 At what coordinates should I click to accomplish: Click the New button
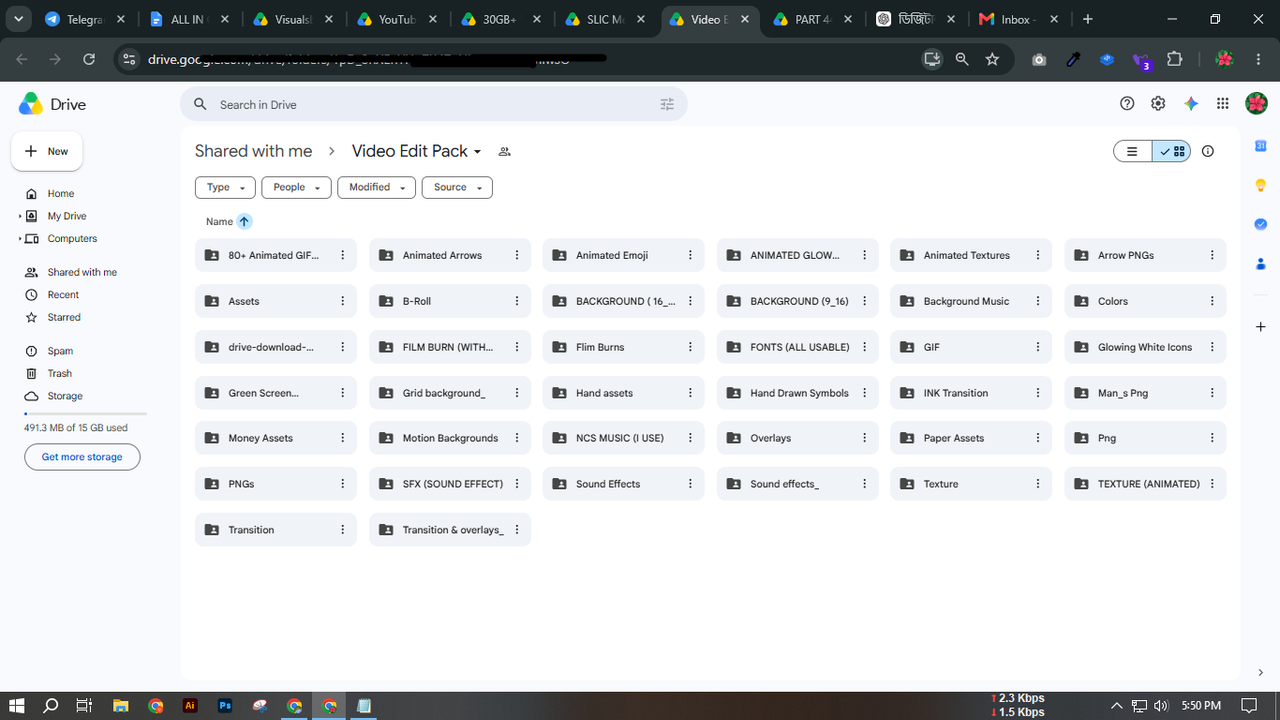[47, 151]
